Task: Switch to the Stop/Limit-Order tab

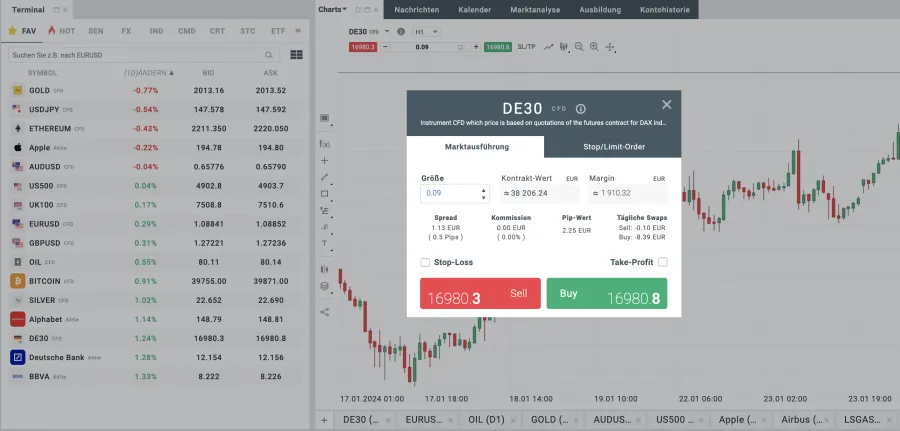Action: click(x=613, y=147)
